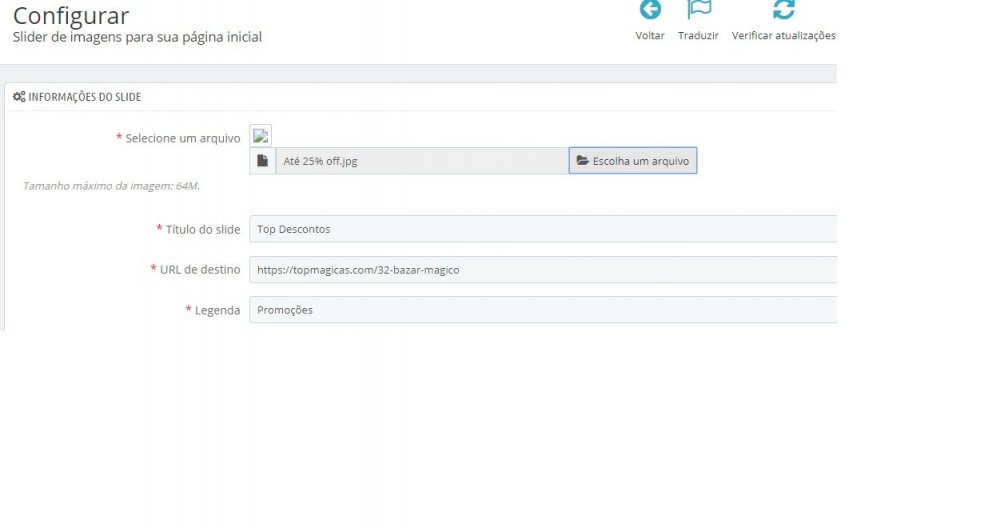Click the broken image preview thumbnail

[x=260, y=136]
